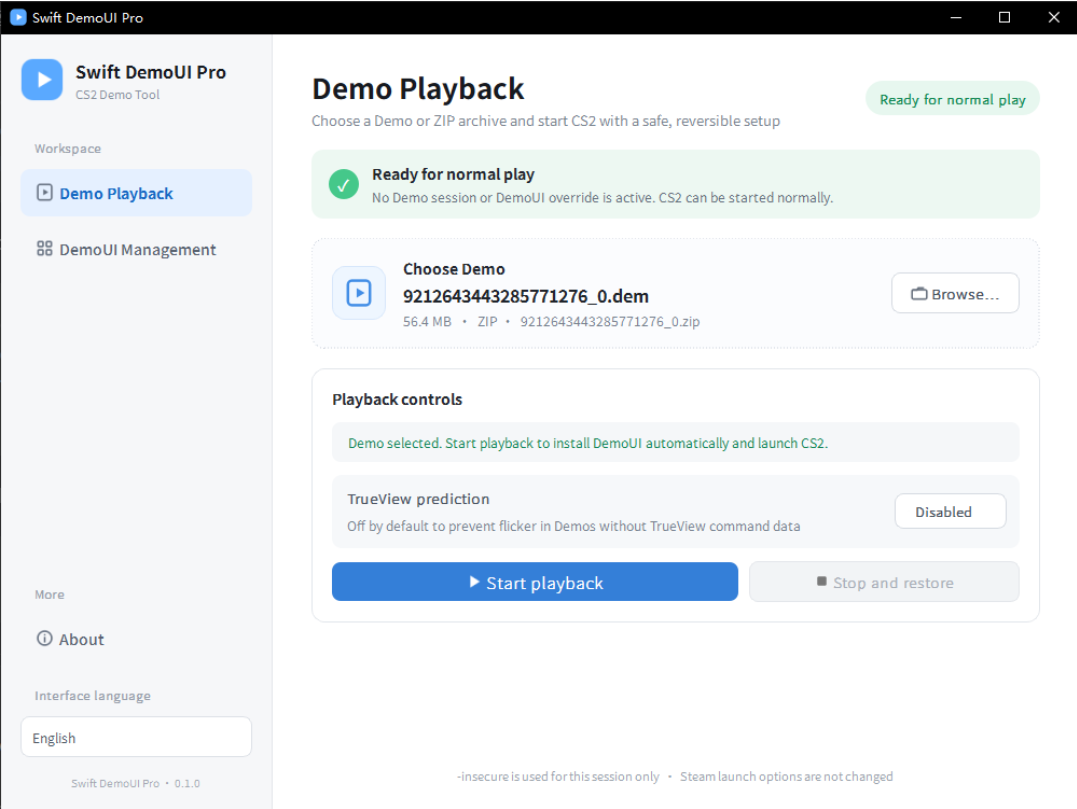Browse for a demo file
The width and height of the screenshot is (1077, 809).
click(x=955, y=293)
